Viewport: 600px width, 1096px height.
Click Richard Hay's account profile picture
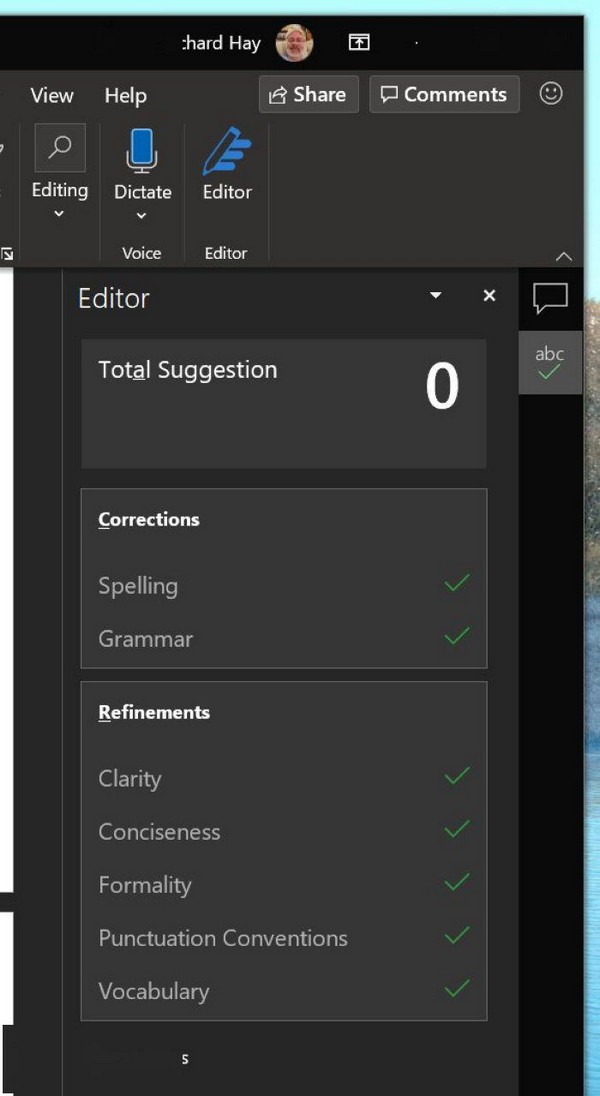(x=294, y=43)
